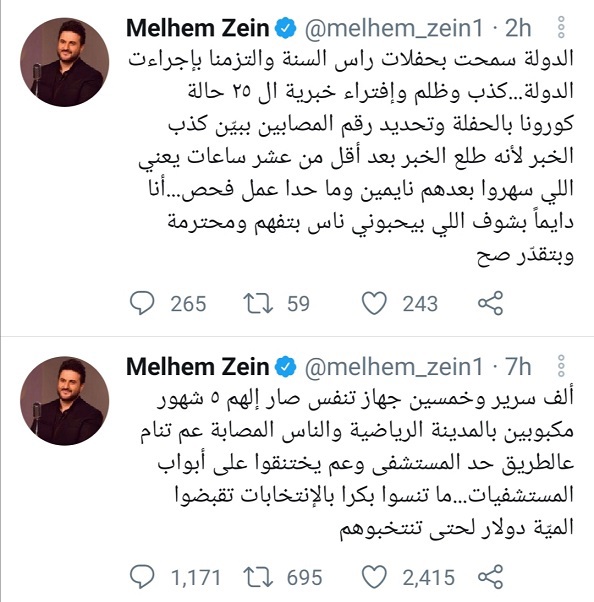Open the more options menu on 2h tweet
Viewport: 594px width, 602px height.
tap(561, 27)
